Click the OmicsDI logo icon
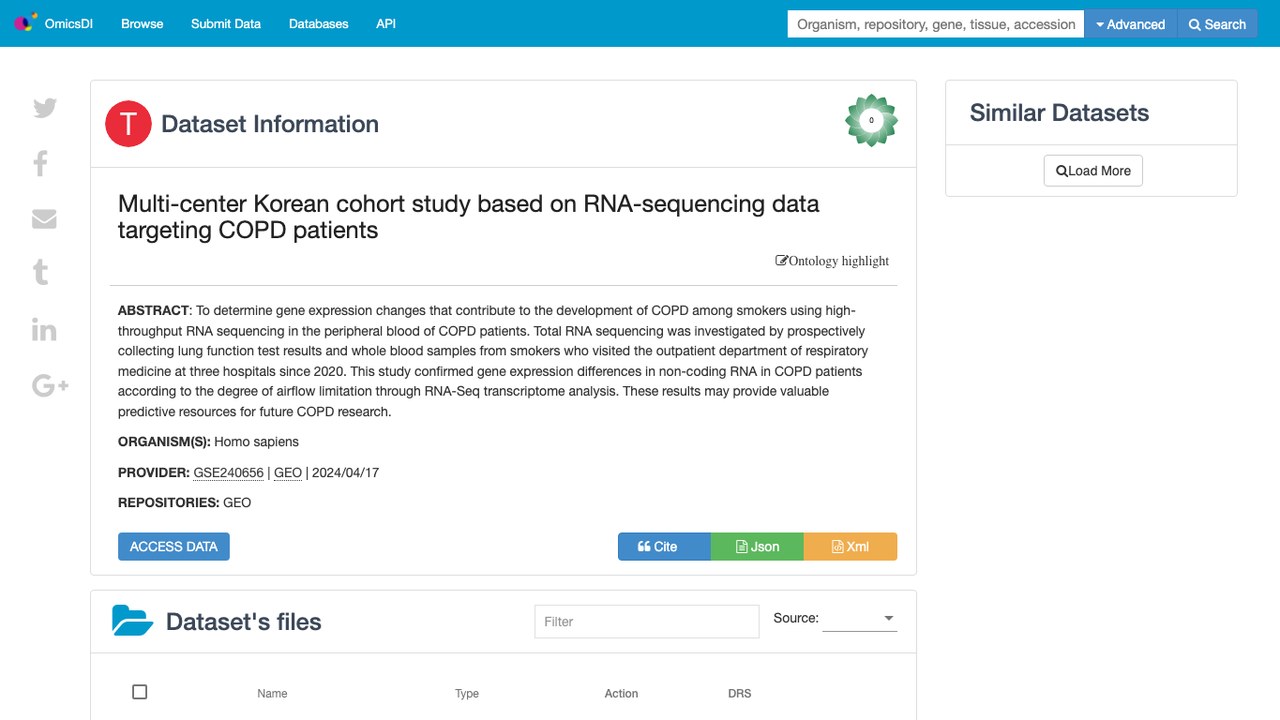The width and height of the screenshot is (1280, 720). click(x=25, y=23)
